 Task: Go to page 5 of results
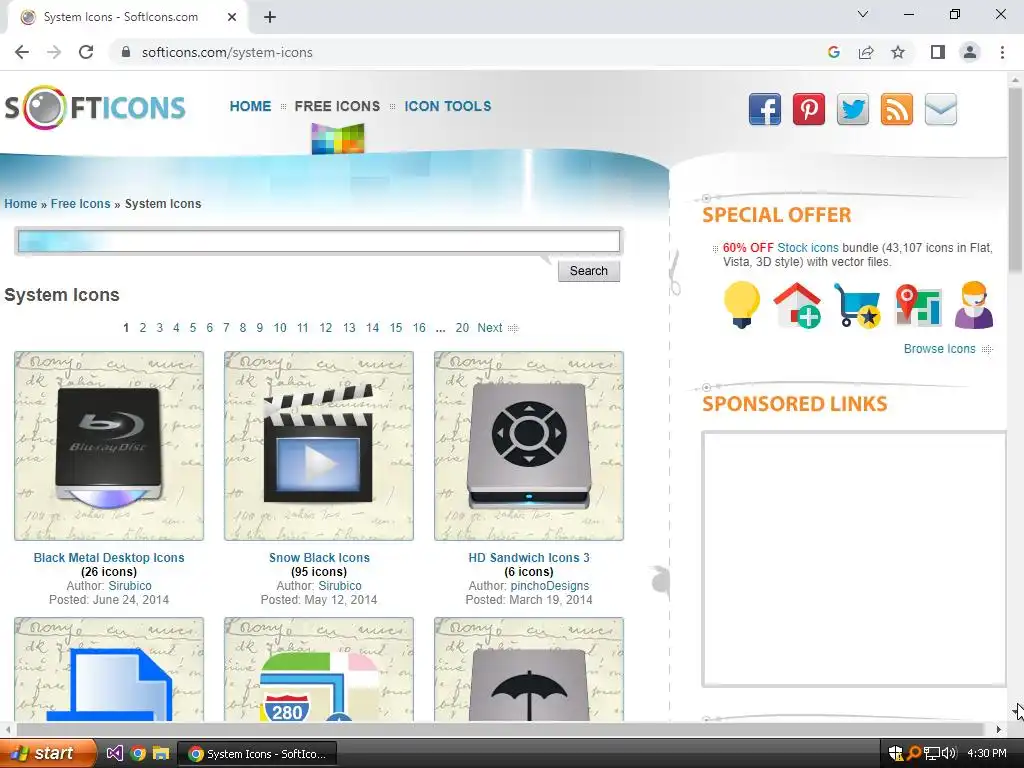coord(193,328)
